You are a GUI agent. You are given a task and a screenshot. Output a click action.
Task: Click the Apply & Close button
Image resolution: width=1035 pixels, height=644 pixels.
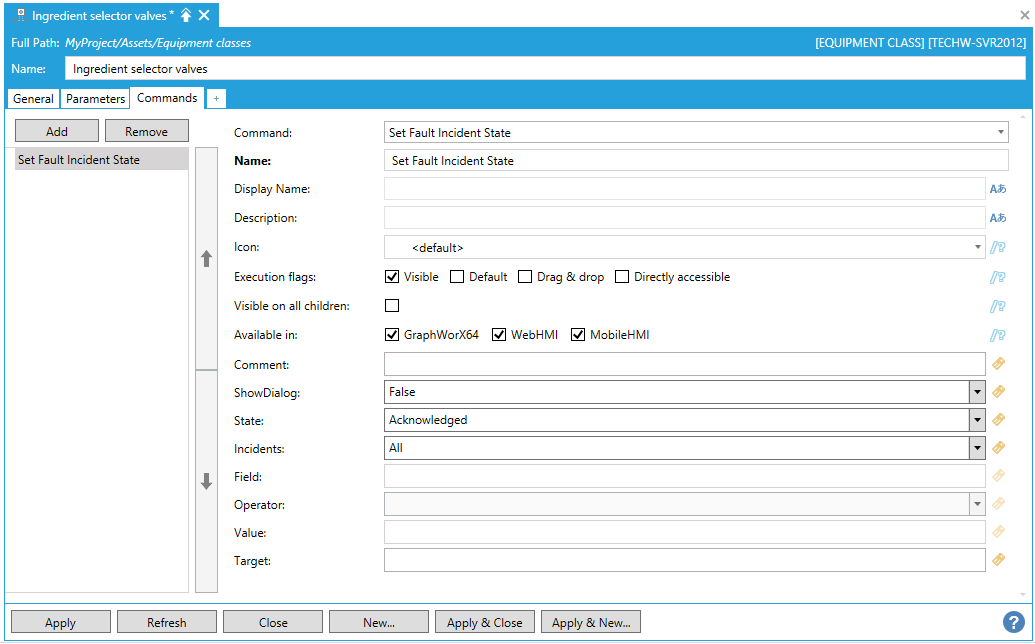pos(485,622)
